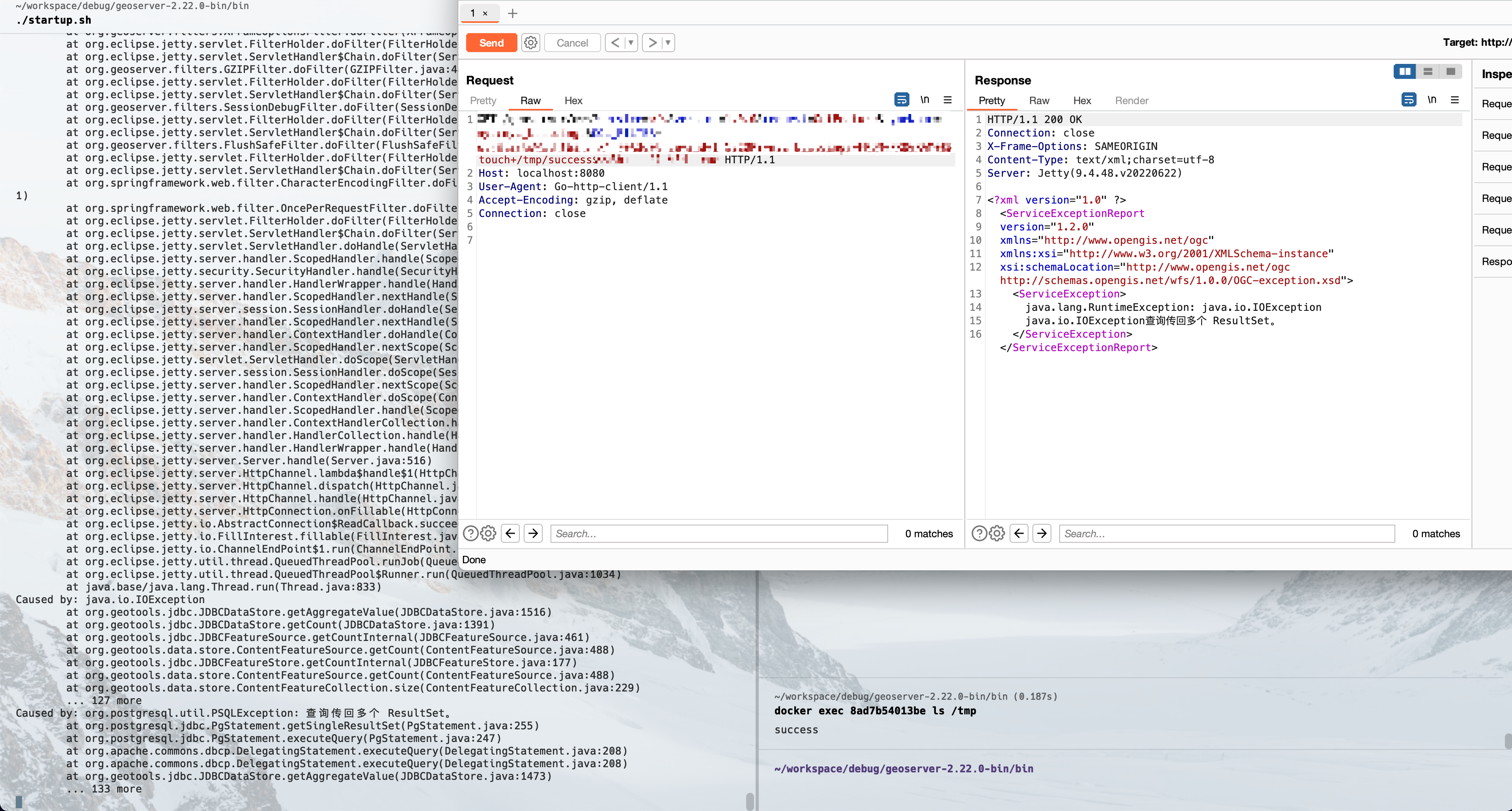The width and height of the screenshot is (1512, 811).
Task: Select tabbed layout view icon
Action: pyautogui.click(x=1450, y=72)
